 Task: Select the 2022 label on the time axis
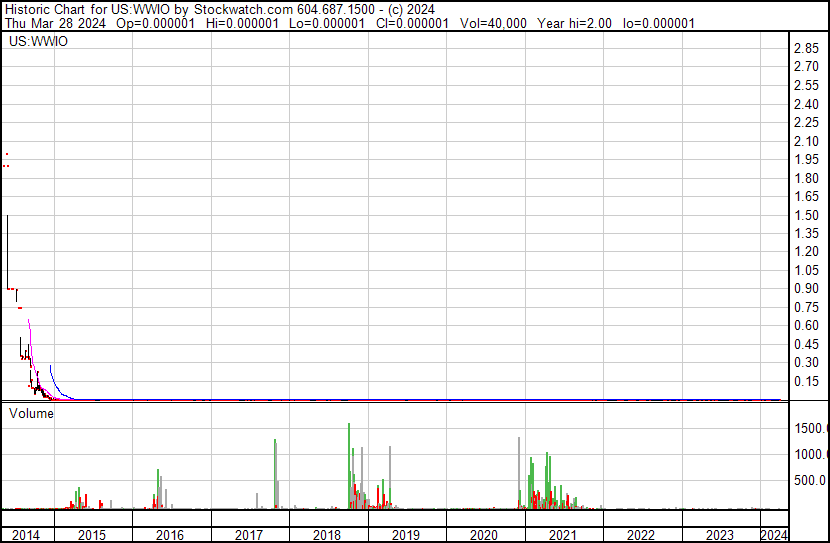tap(641, 535)
